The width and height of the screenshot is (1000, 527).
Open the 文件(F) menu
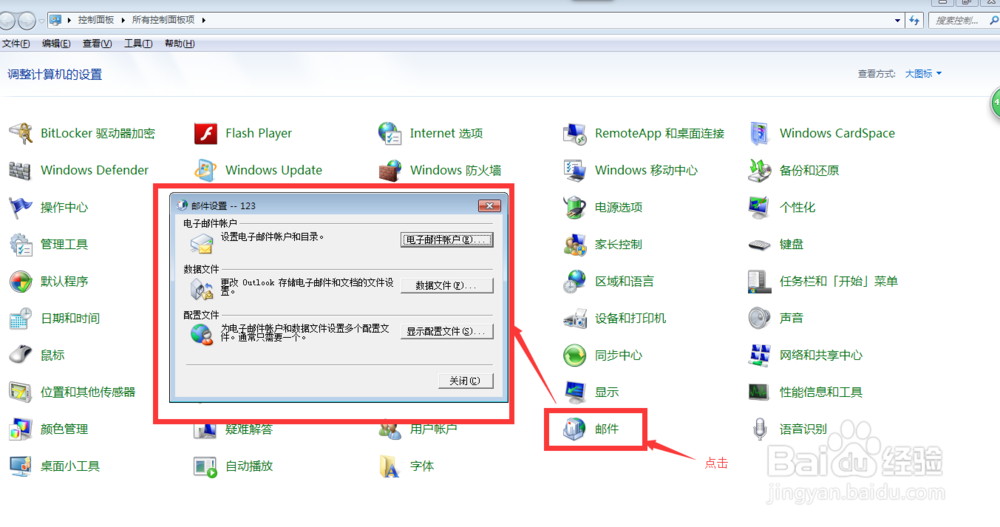pyautogui.click(x=16, y=43)
